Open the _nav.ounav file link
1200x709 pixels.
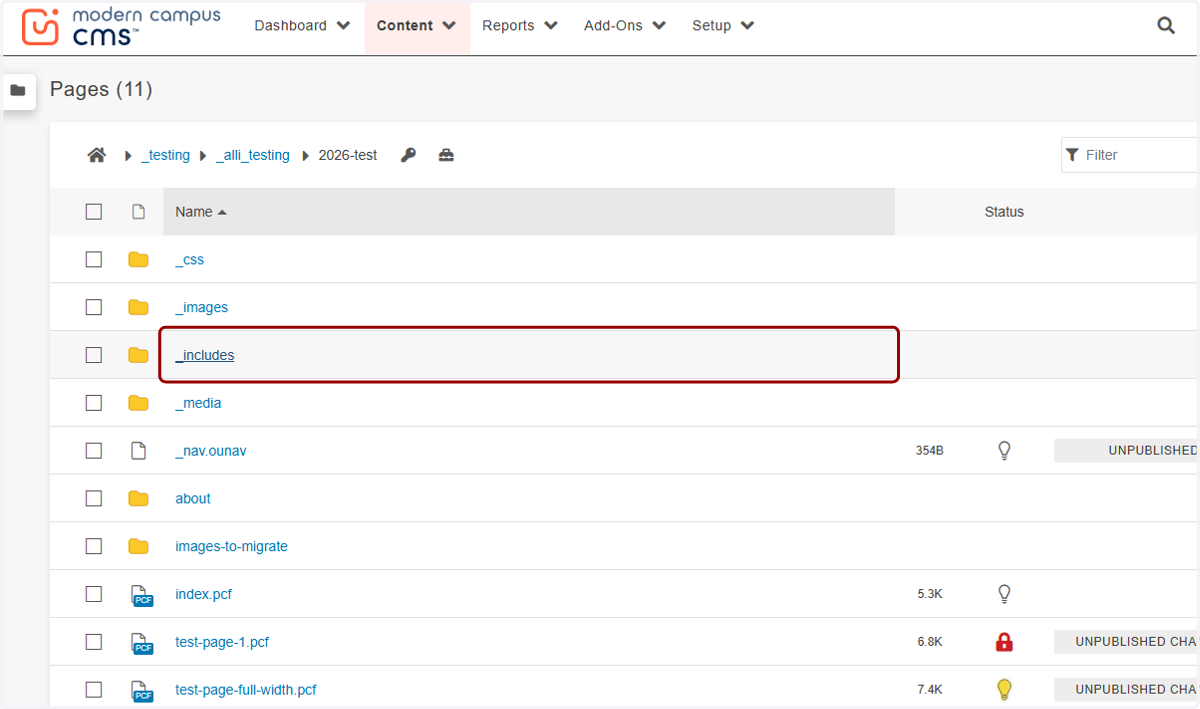(x=210, y=451)
